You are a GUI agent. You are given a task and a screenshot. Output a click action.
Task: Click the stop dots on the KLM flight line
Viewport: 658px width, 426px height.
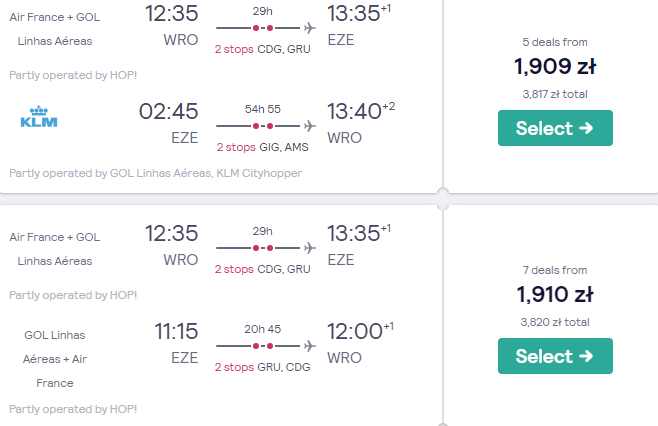click(x=263, y=126)
